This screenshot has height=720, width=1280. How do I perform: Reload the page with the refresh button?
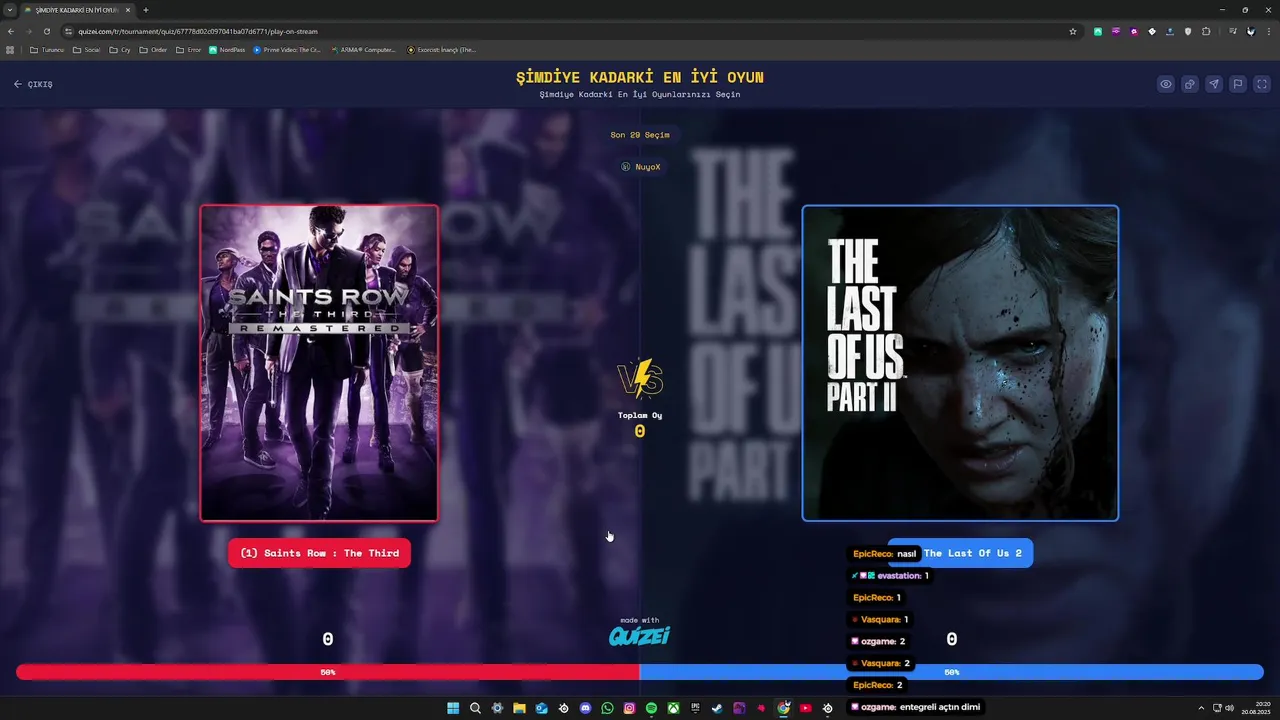point(46,31)
